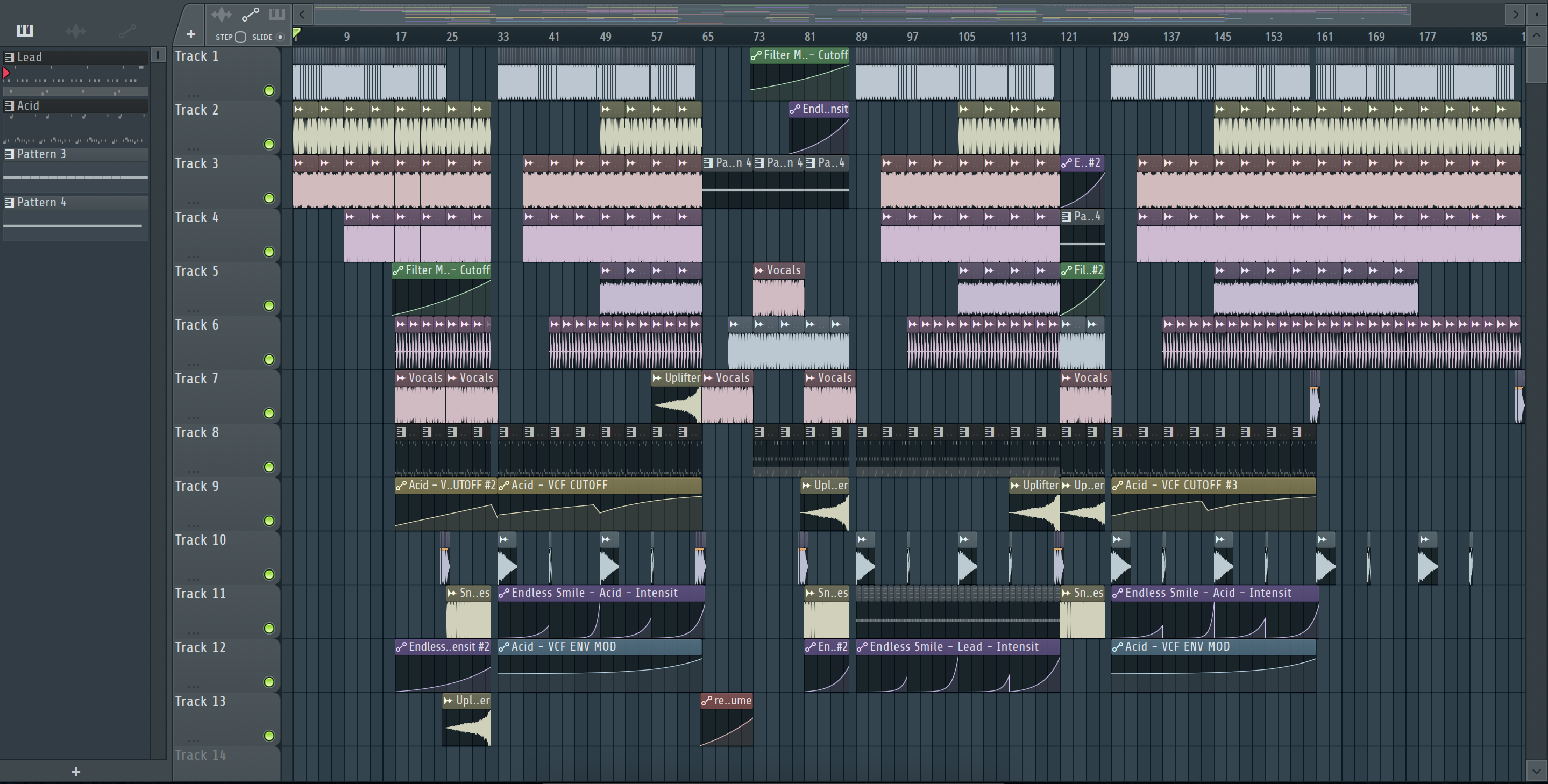Select the Track 8 header

(226, 450)
